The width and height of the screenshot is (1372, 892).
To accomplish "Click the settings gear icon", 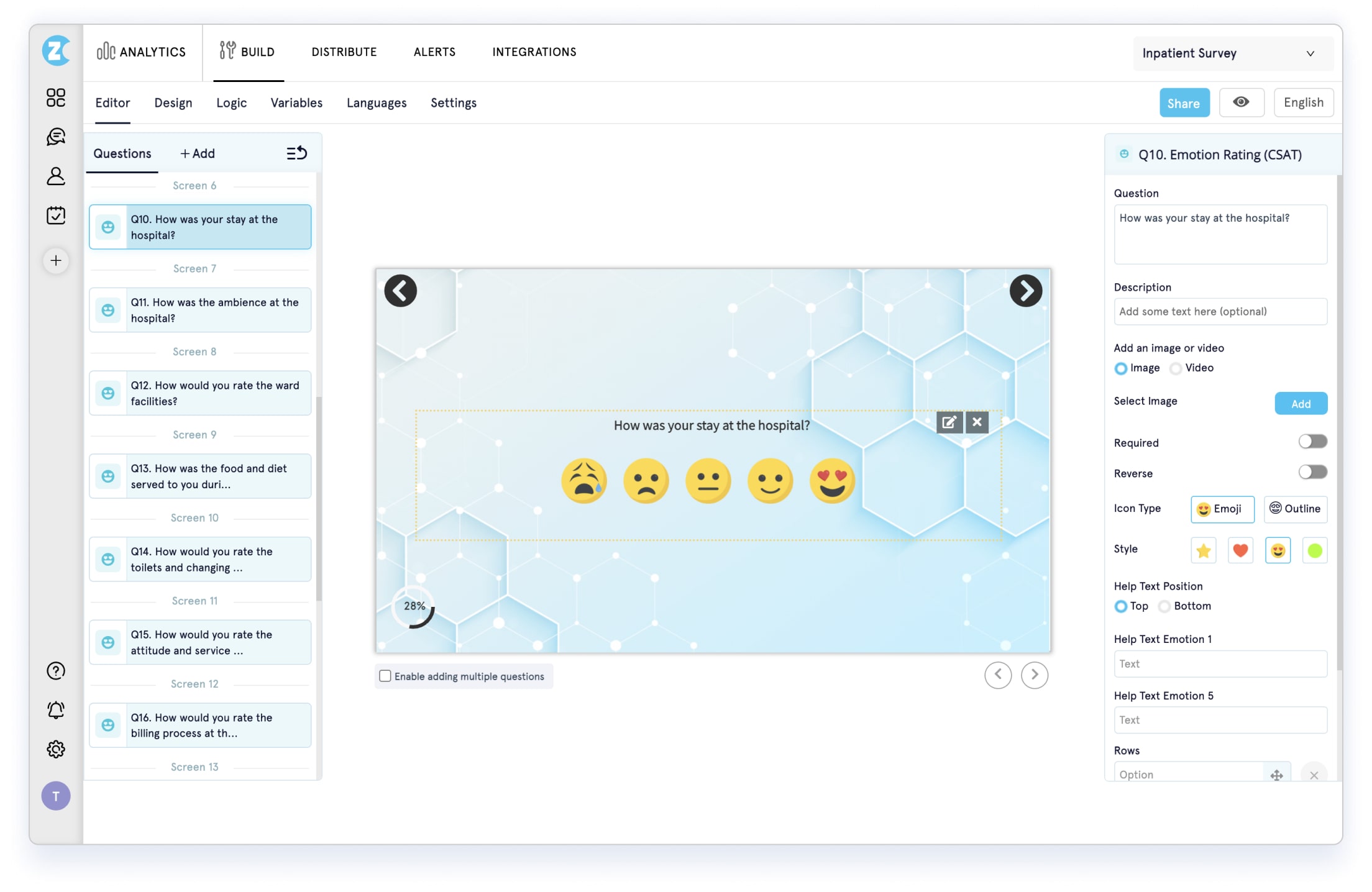I will tap(56, 748).
